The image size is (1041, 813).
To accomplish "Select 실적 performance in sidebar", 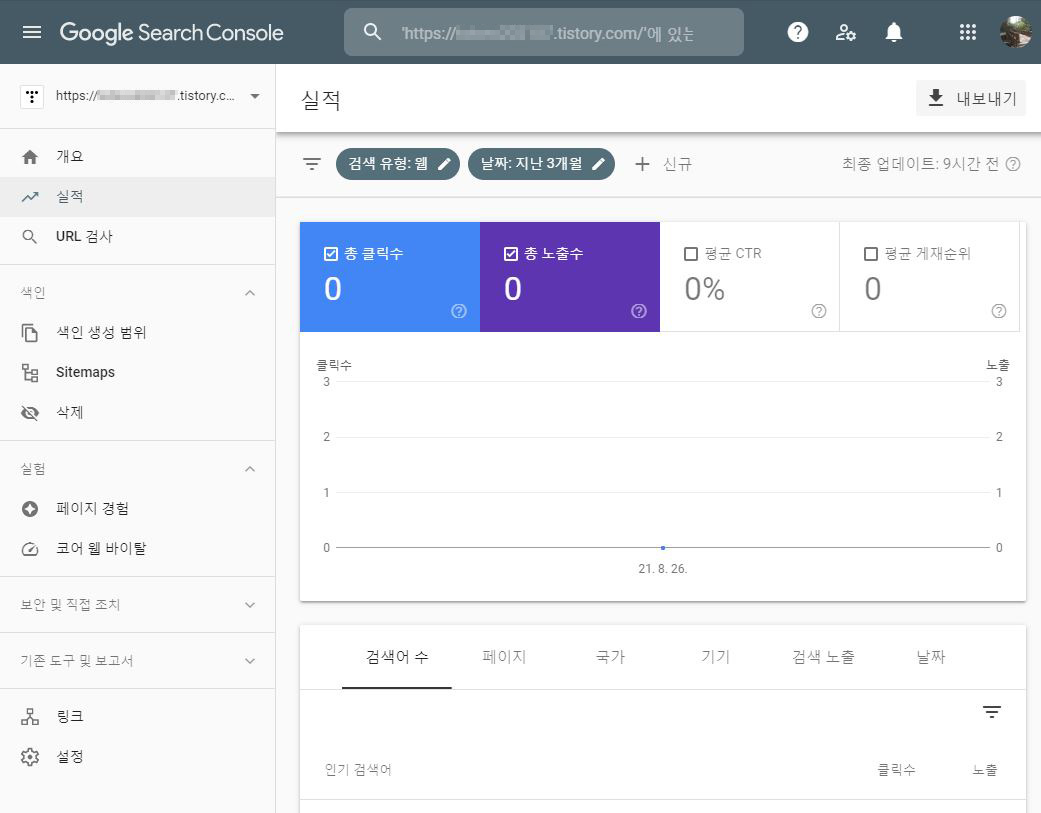I will [x=137, y=196].
